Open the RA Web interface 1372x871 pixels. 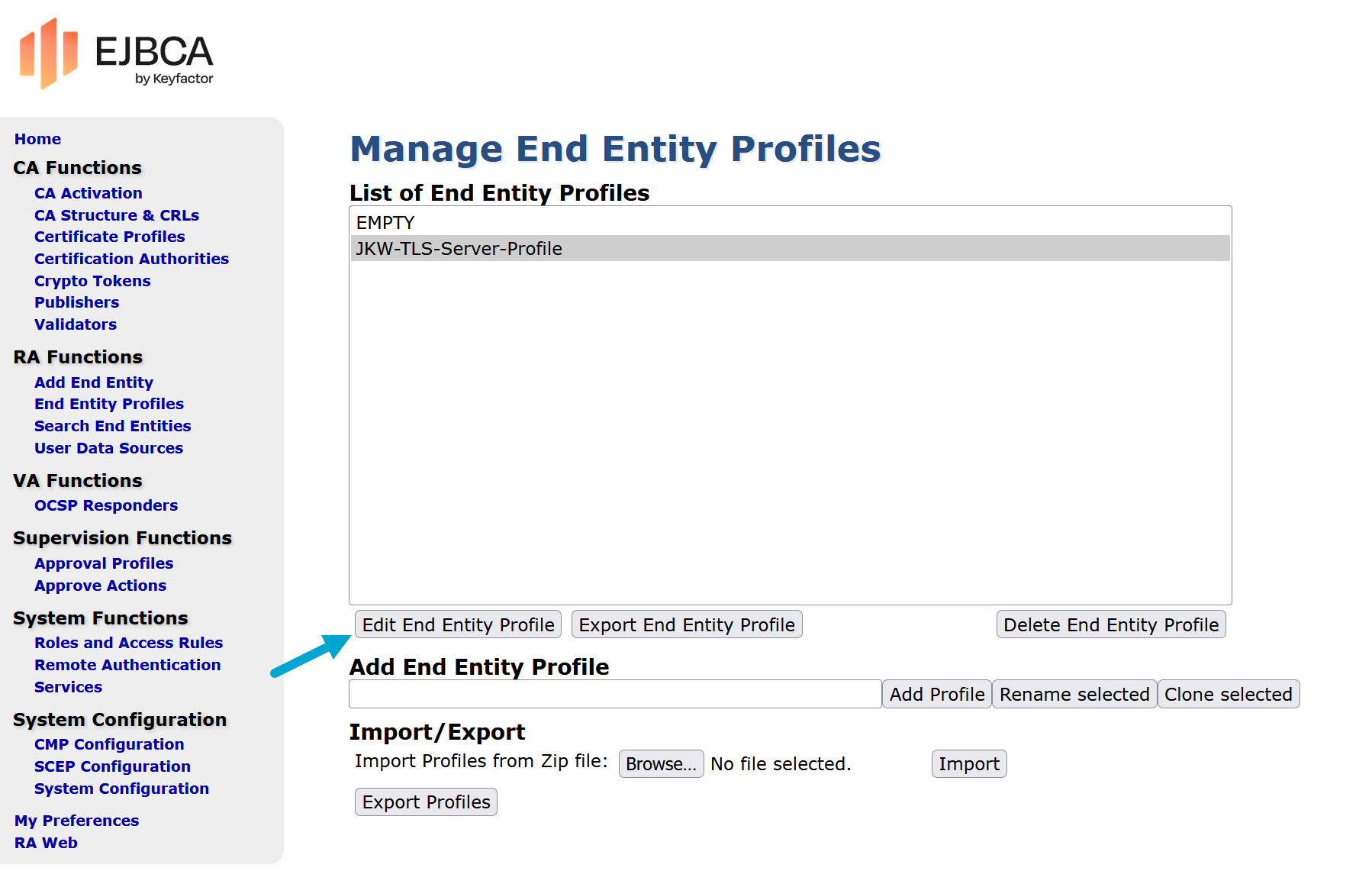[46, 842]
